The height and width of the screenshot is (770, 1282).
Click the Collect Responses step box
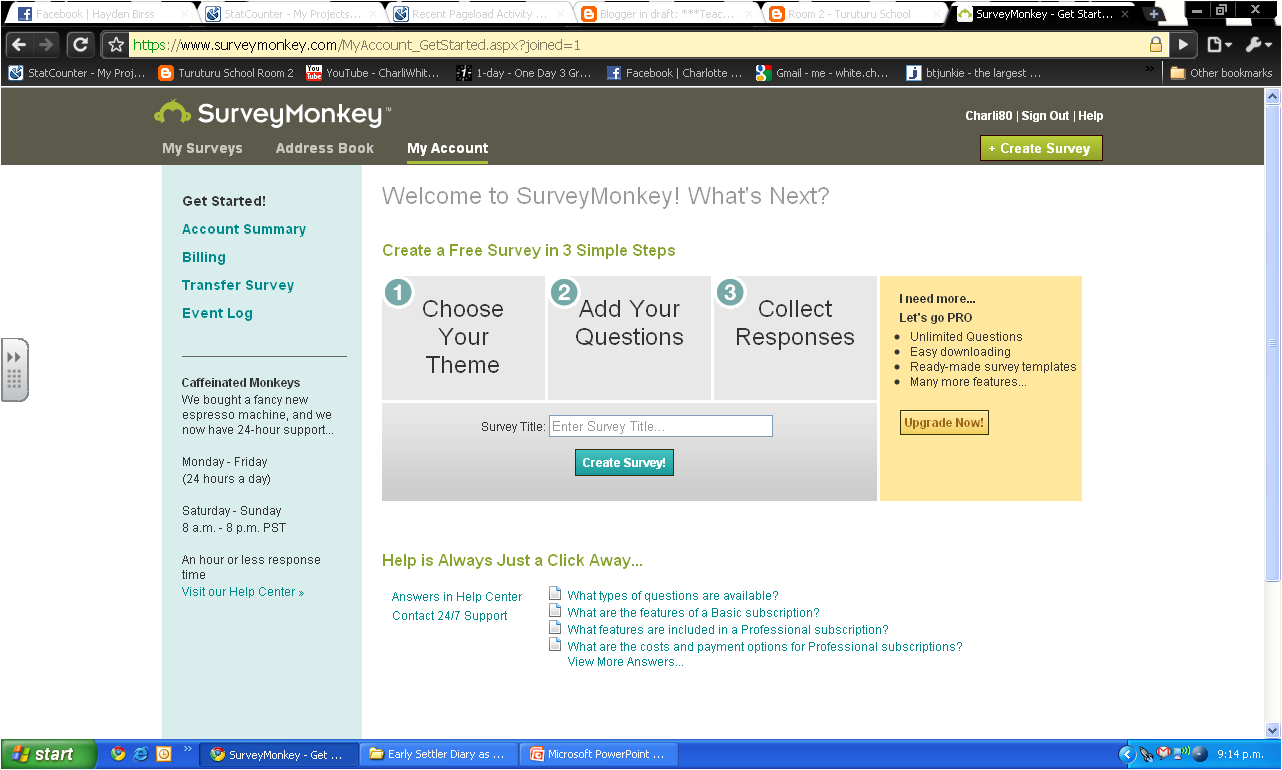[x=795, y=338]
